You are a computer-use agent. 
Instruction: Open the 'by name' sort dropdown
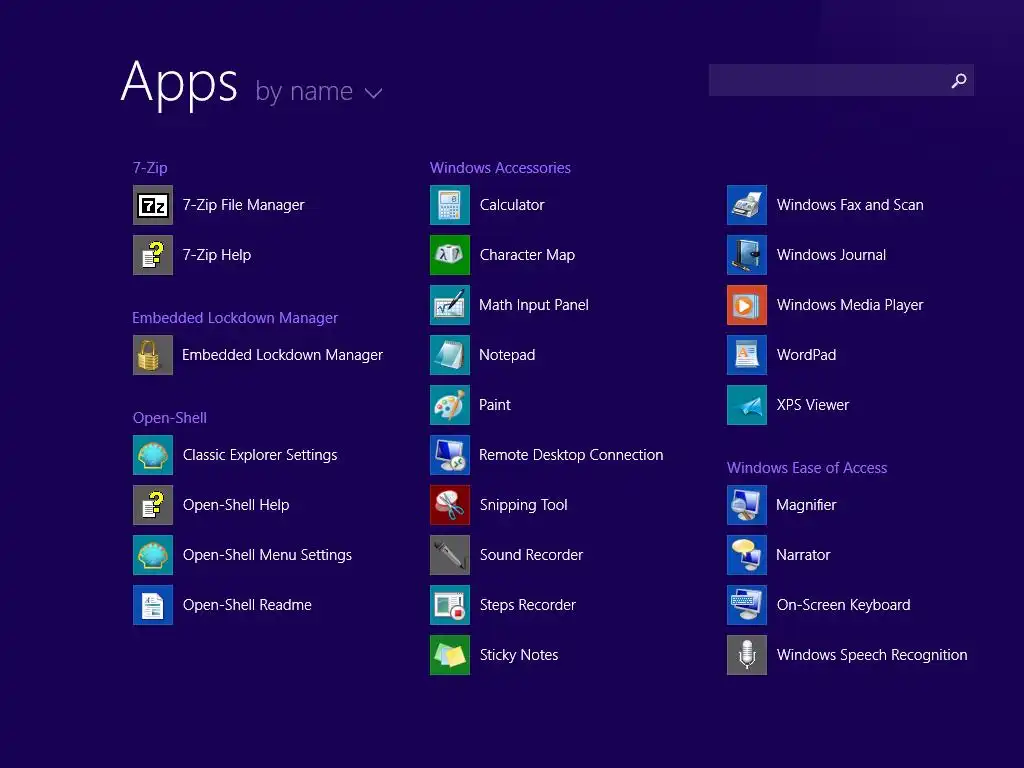pyautogui.click(x=319, y=92)
